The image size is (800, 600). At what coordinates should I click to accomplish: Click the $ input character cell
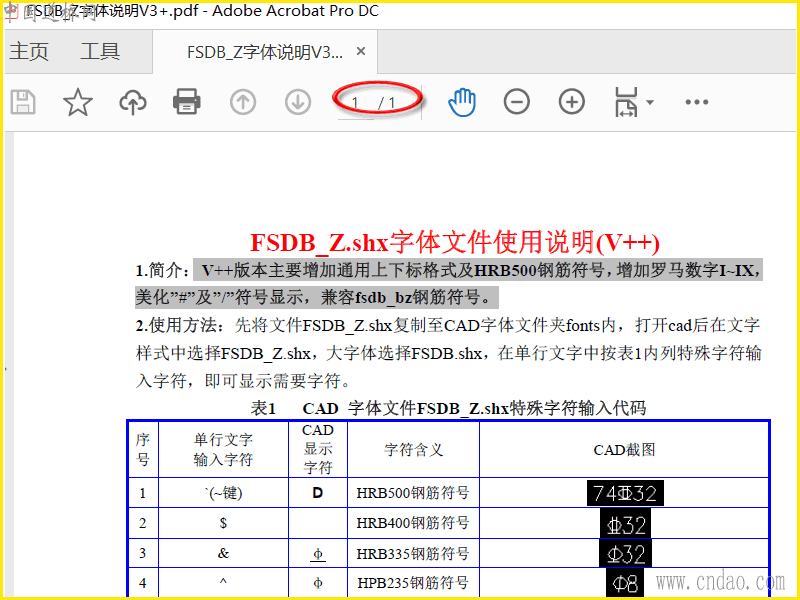(x=223, y=523)
